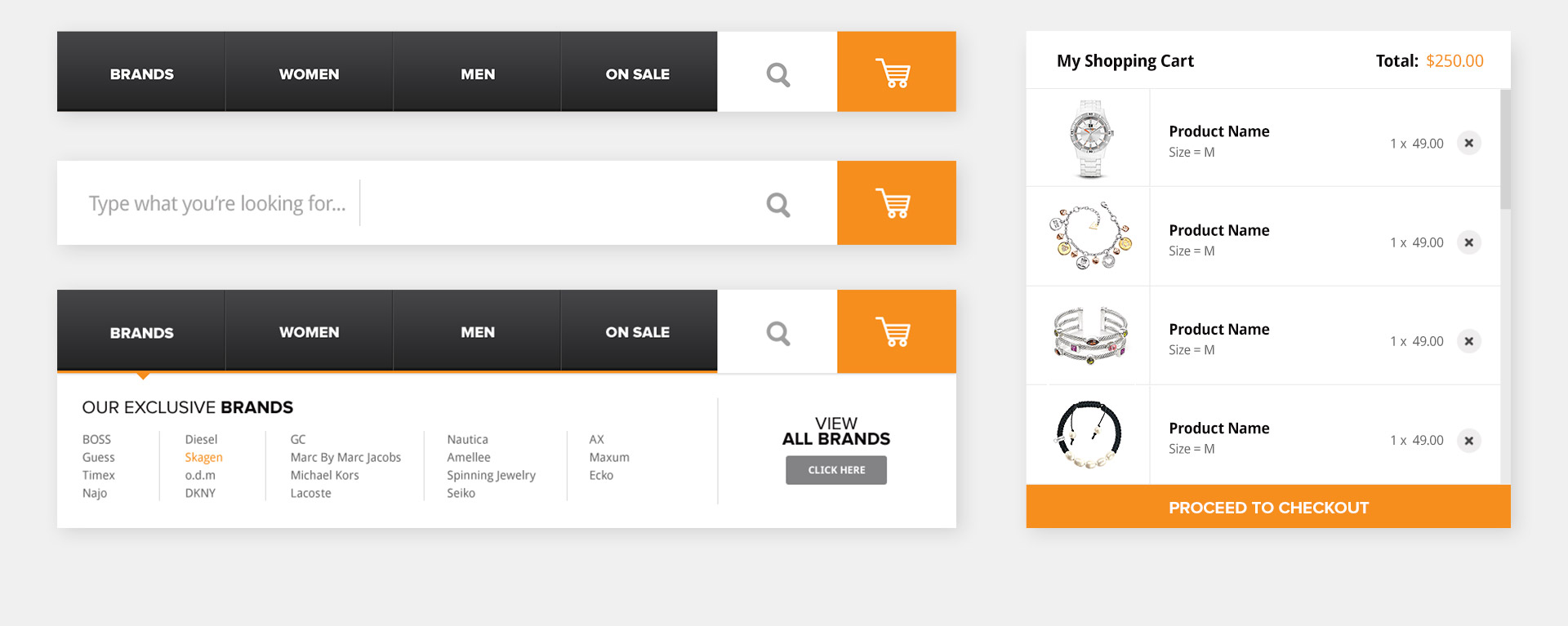Open the WOMEN menu in top navbar

click(309, 74)
